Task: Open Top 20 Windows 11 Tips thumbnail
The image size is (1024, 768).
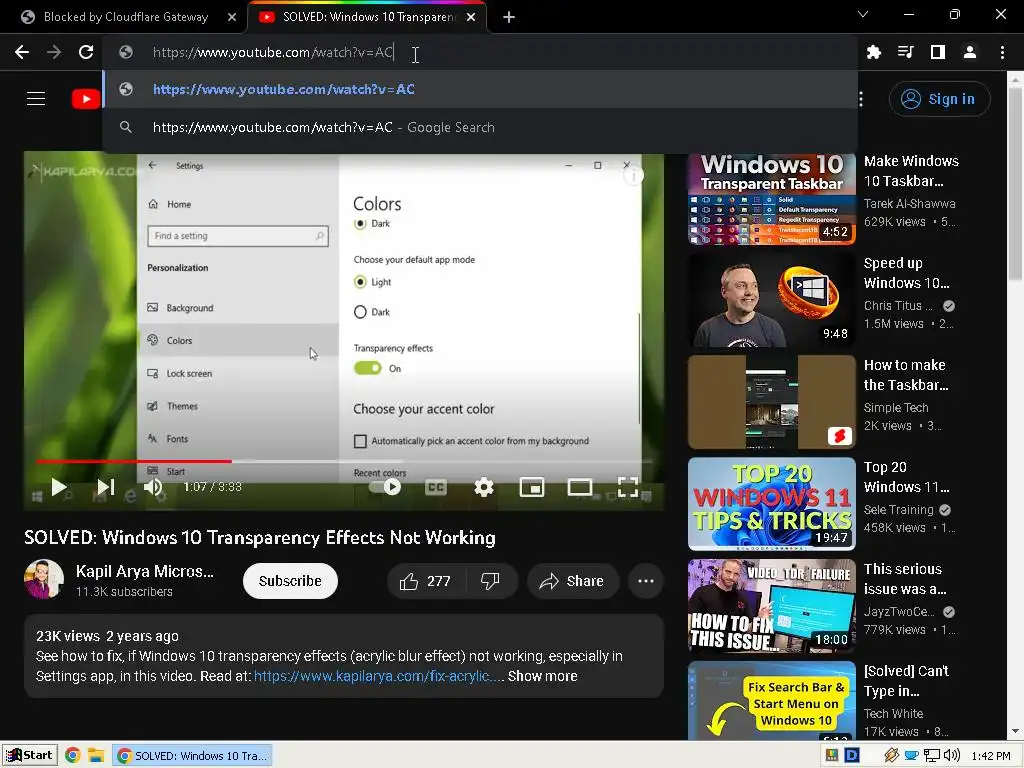Action: coord(771,504)
